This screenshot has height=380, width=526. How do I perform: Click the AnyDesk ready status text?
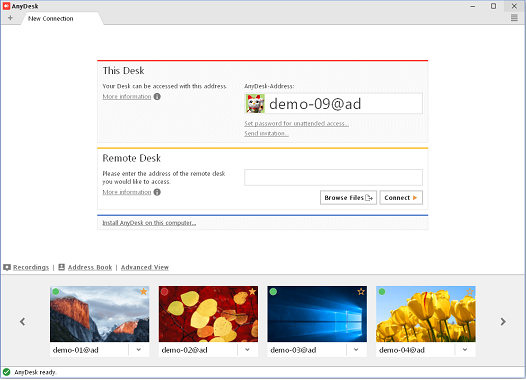tap(36, 372)
